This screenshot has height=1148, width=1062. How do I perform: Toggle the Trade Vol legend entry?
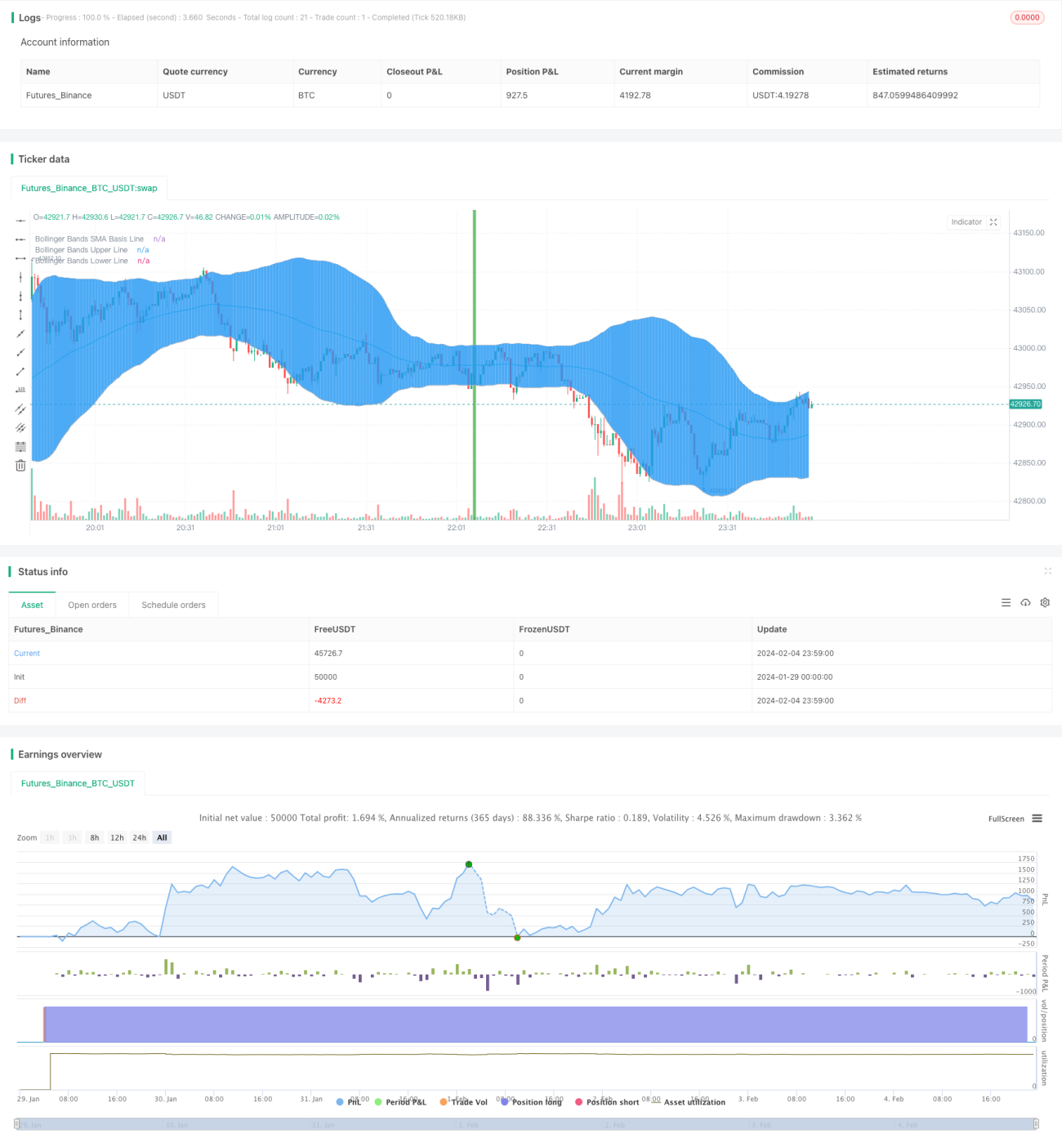(x=463, y=1102)
